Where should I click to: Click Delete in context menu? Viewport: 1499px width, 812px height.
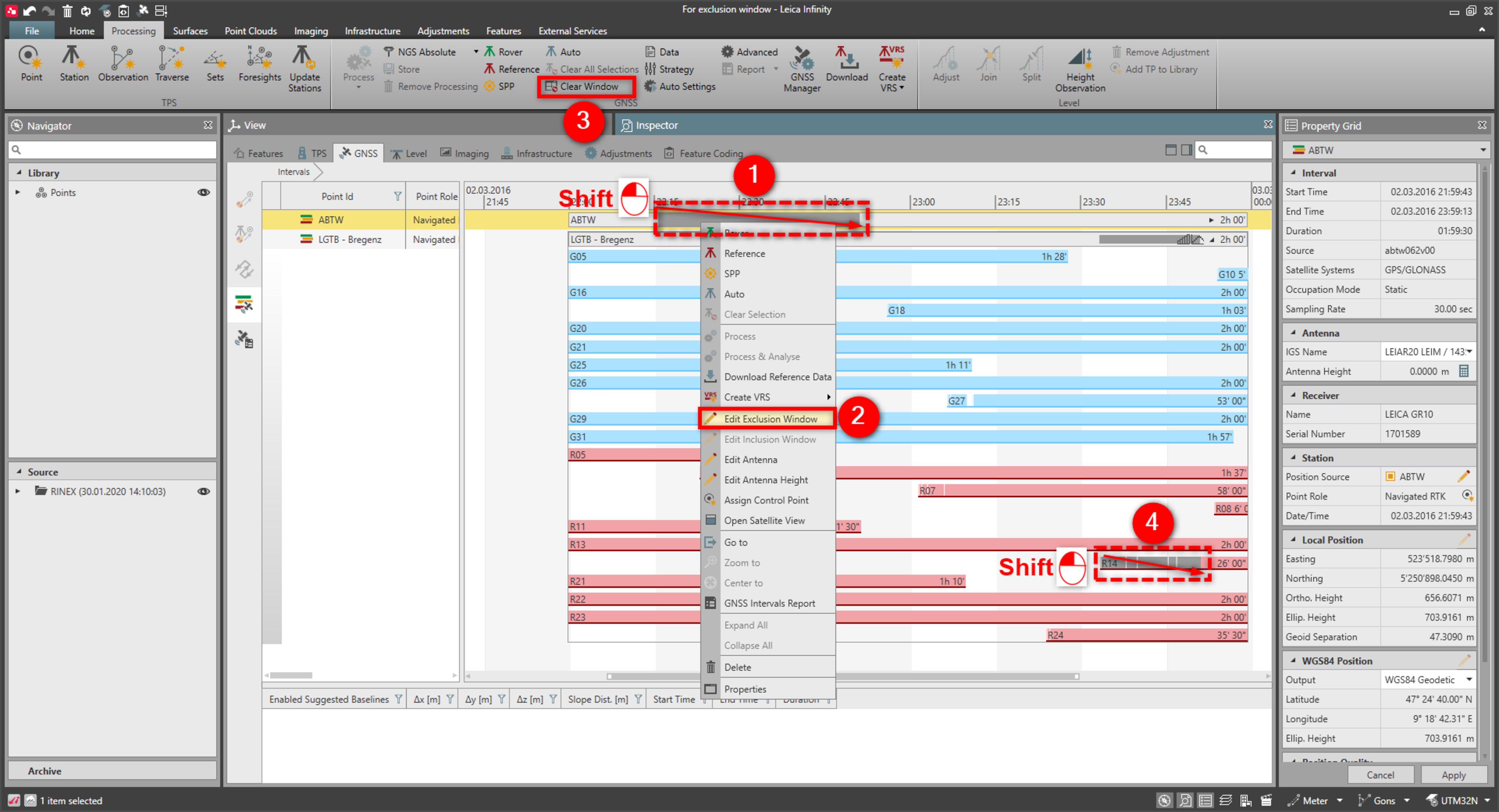(767, 667)
